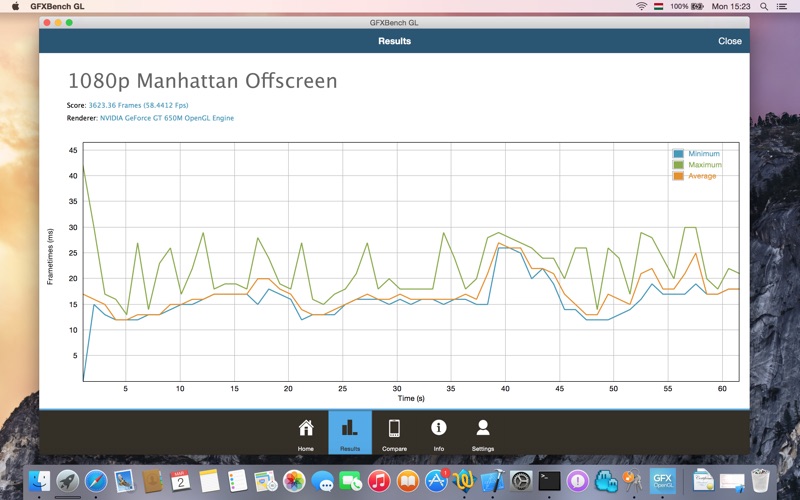Open Mail from the Dock
Viewport: 800px width, 500px height.
point(124,481)
